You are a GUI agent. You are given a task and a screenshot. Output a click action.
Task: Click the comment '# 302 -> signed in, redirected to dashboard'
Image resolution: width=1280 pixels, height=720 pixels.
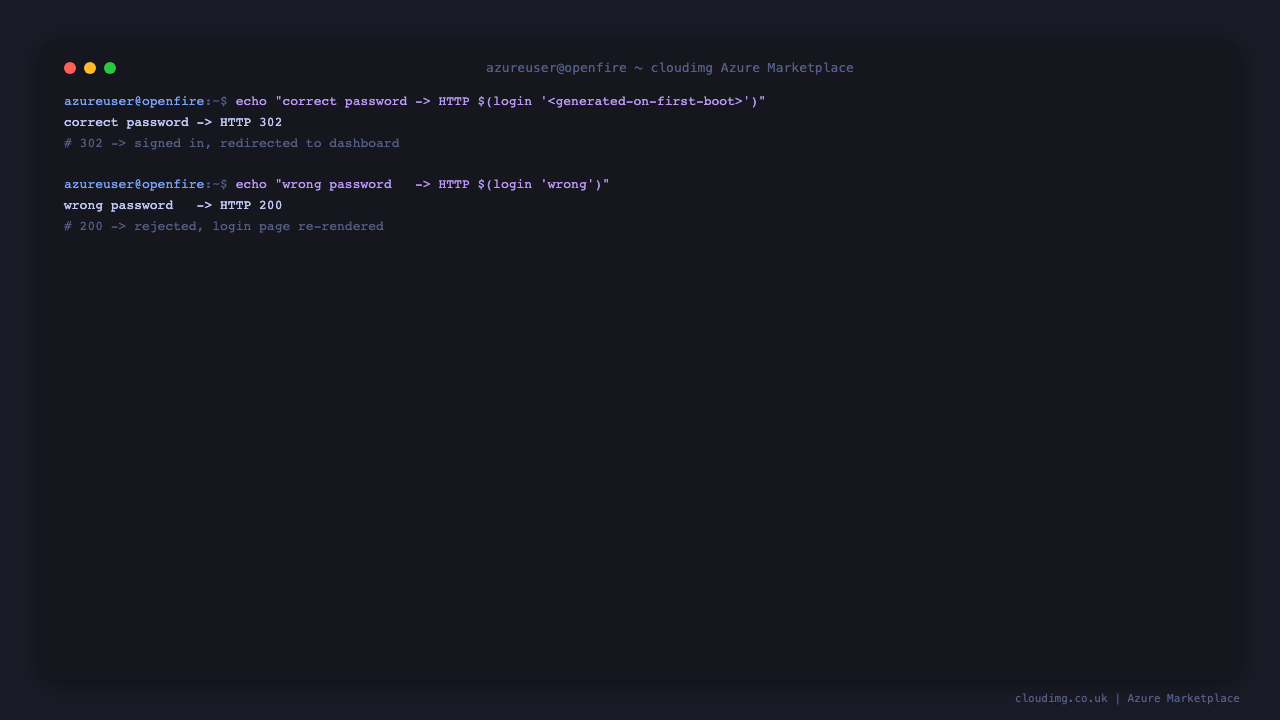(232, 144)
